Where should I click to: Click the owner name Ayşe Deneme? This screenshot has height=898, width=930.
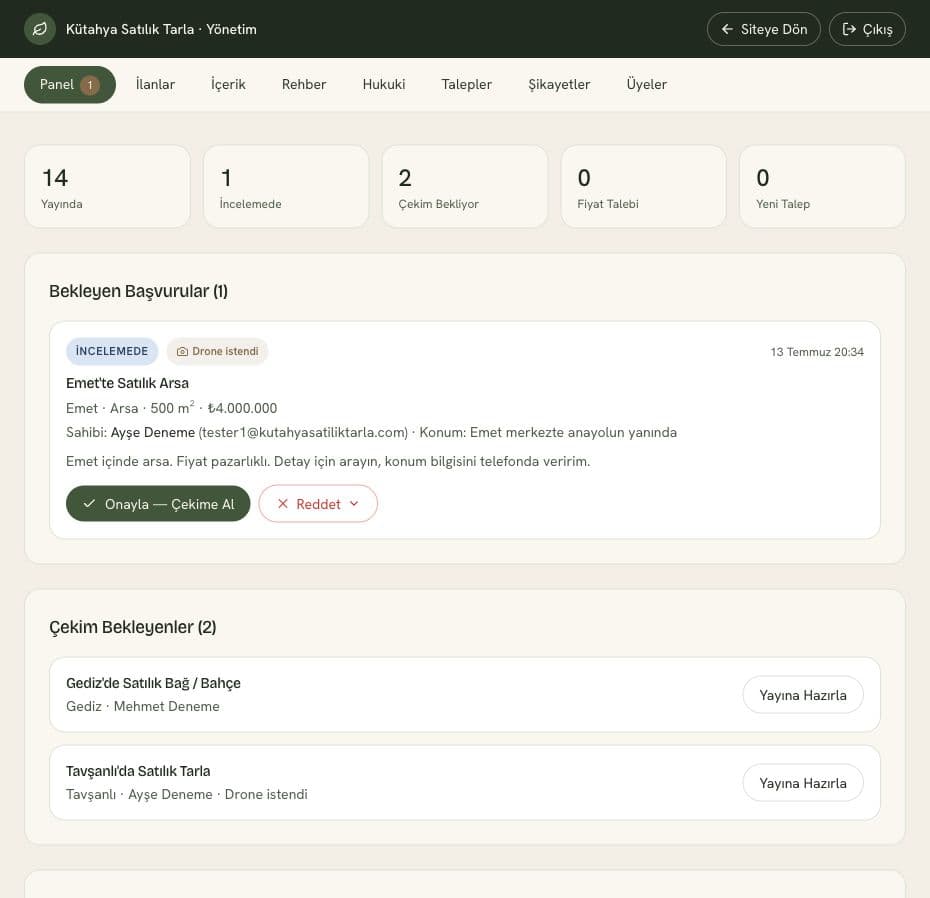pos(152,432)
